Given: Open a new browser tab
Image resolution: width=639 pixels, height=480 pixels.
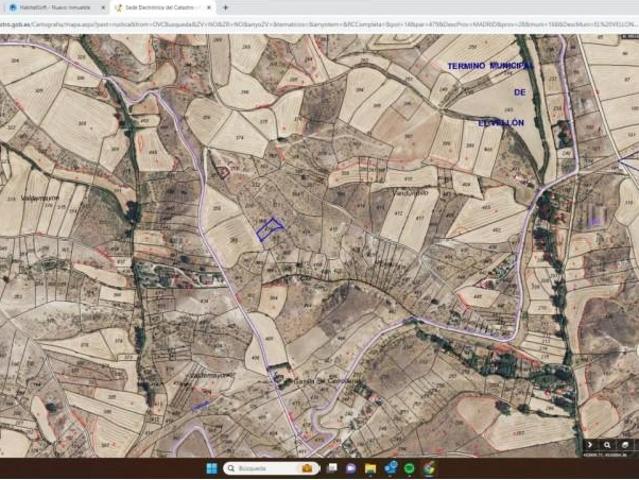Looking at the screenshot, I should [225, 7].
